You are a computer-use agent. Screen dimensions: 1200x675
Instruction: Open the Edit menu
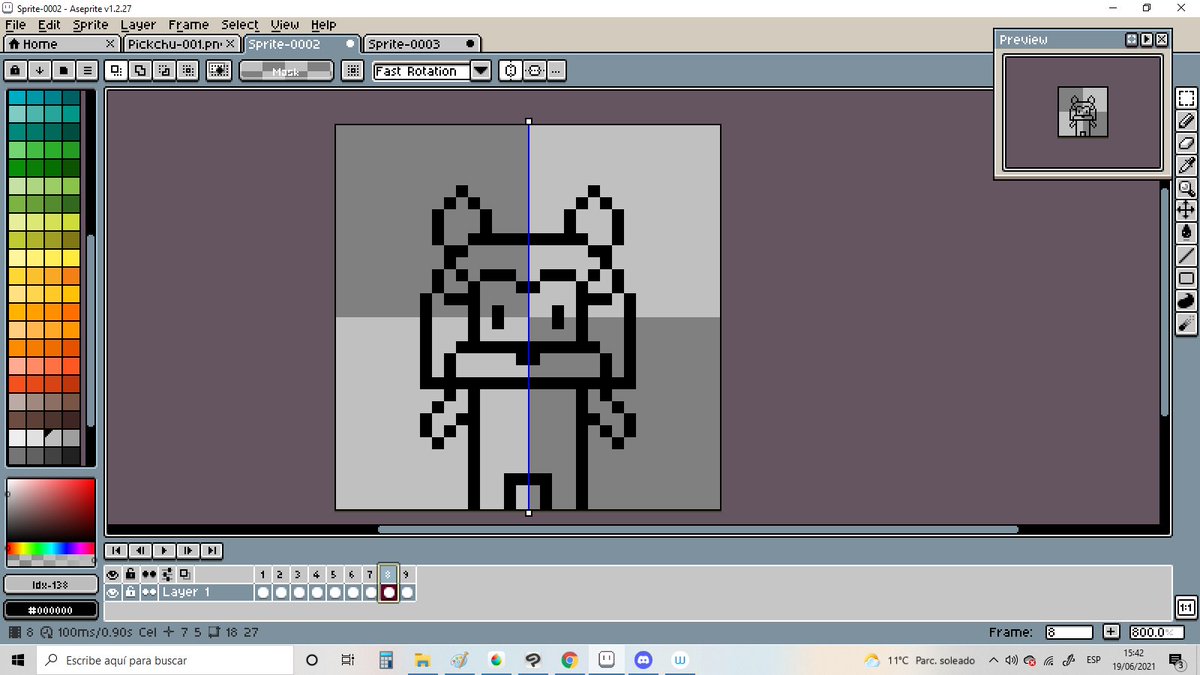pos(49,24)
